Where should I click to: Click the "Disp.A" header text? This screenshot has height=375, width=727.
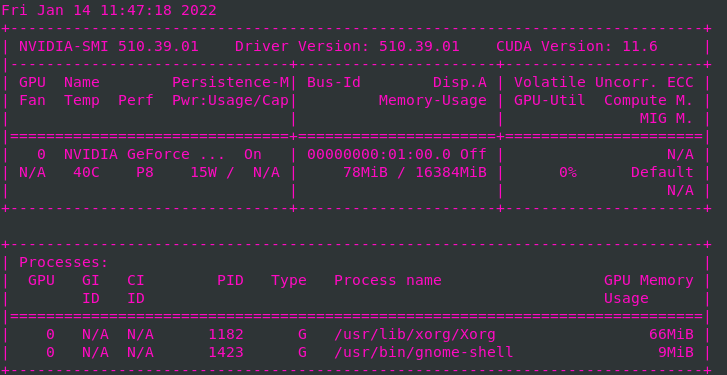coord(460,83)
